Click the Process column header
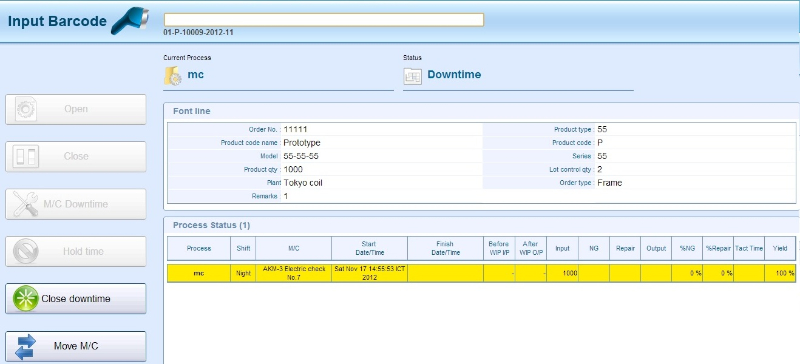 tap(199, 249)
